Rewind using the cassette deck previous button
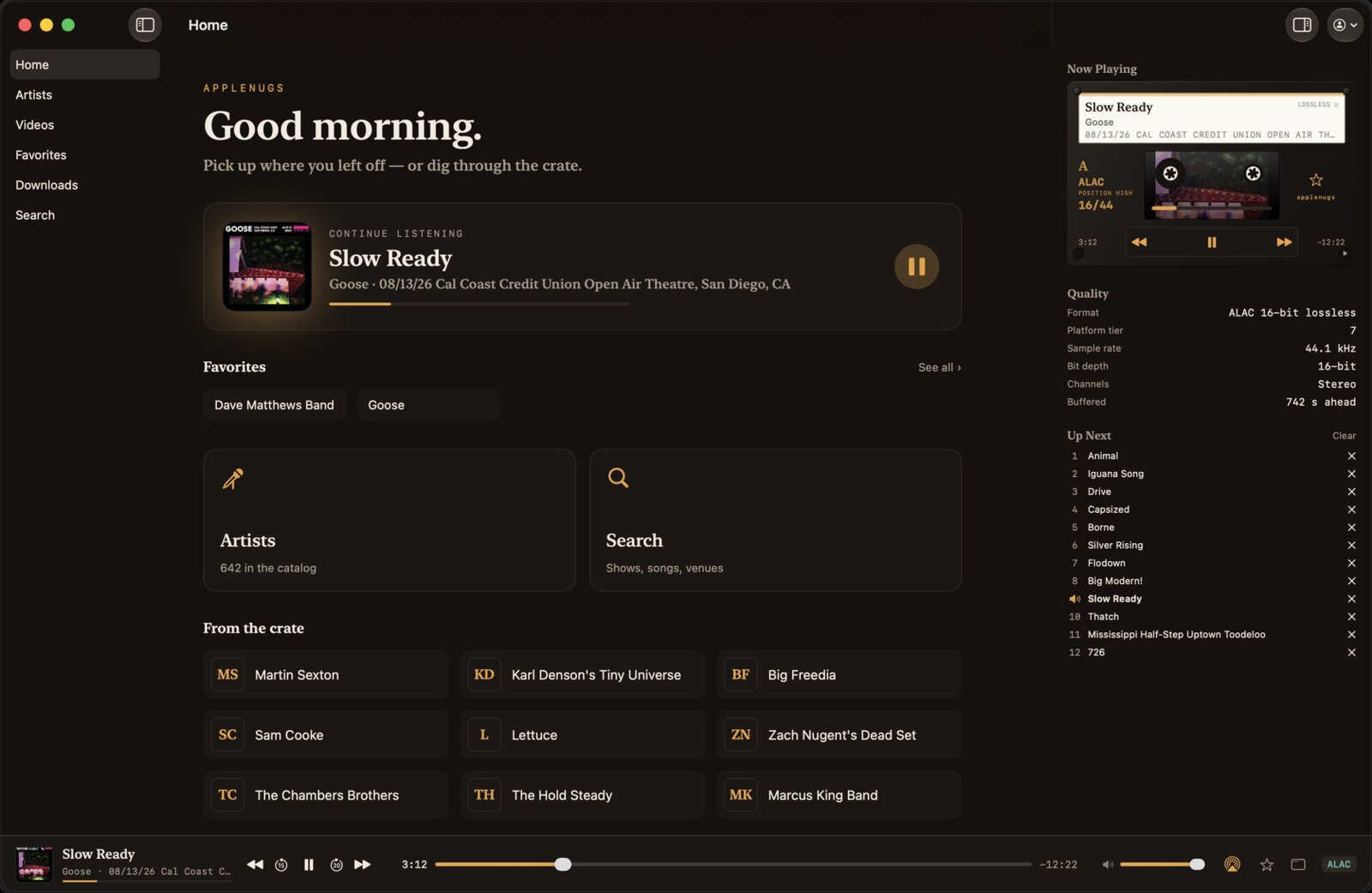The image size is (1372, 893). 1139,242
